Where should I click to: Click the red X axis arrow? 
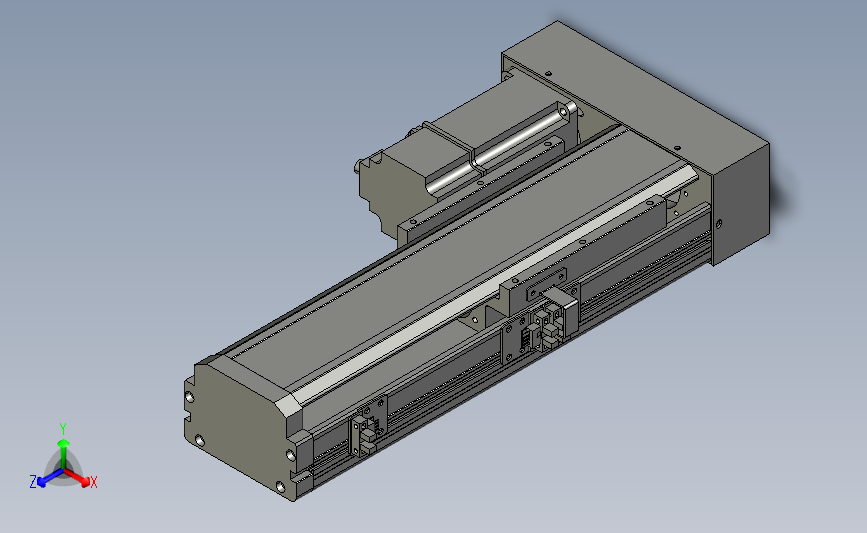[x=77, y=478]
